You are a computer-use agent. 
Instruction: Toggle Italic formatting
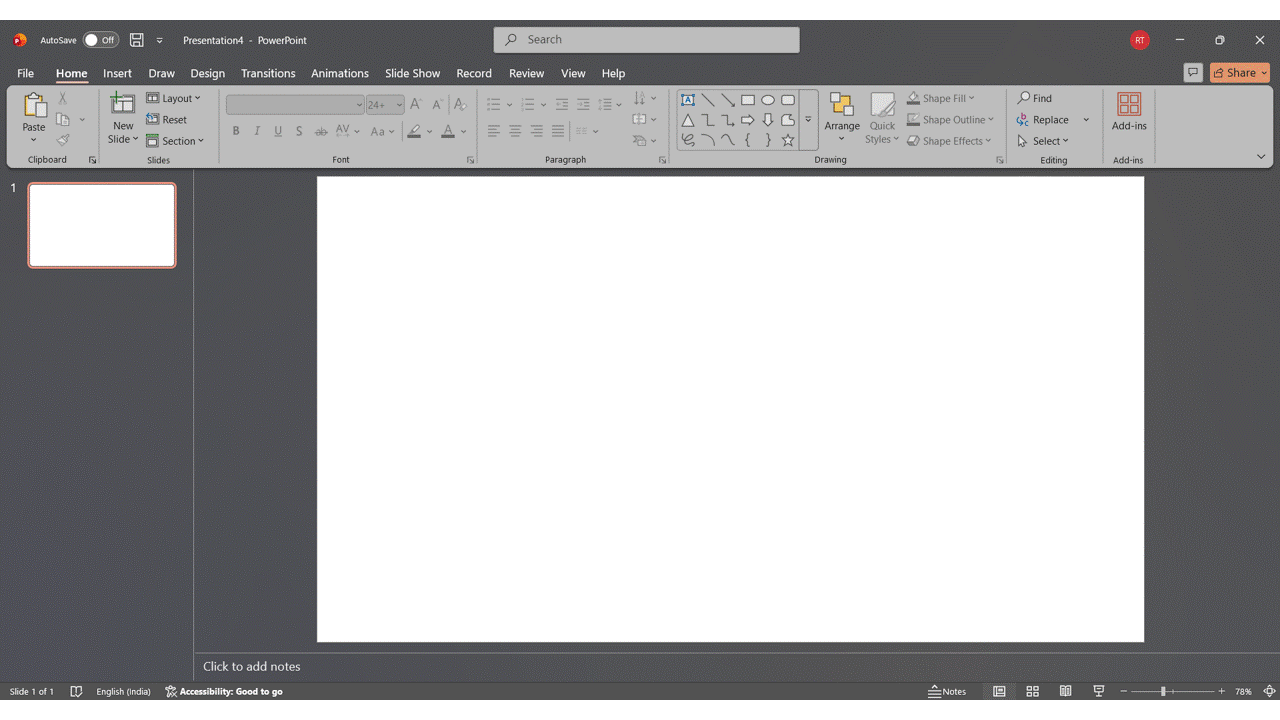click(257, 130)
